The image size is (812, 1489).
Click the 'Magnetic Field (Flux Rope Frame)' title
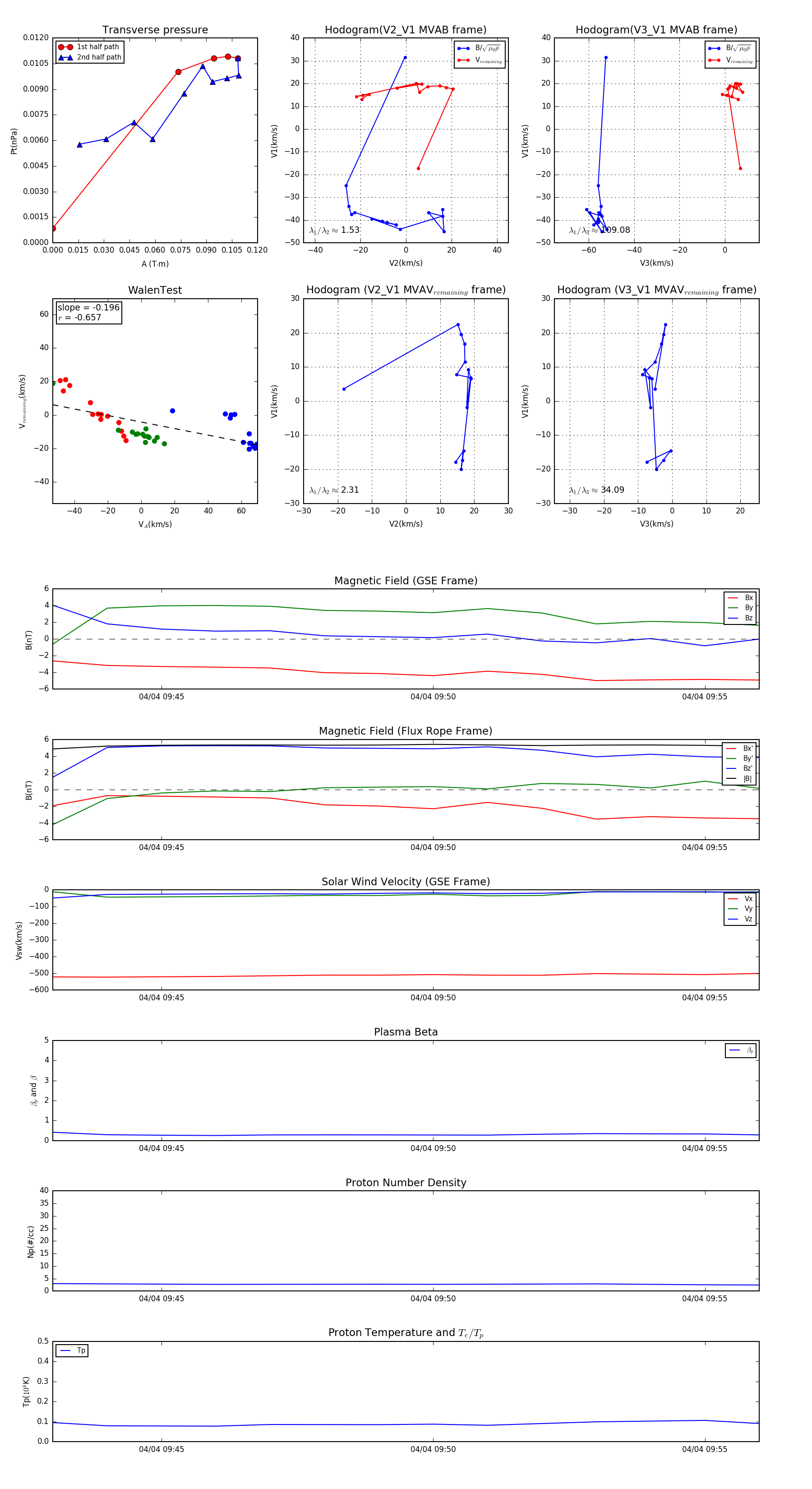coord(406,731)
